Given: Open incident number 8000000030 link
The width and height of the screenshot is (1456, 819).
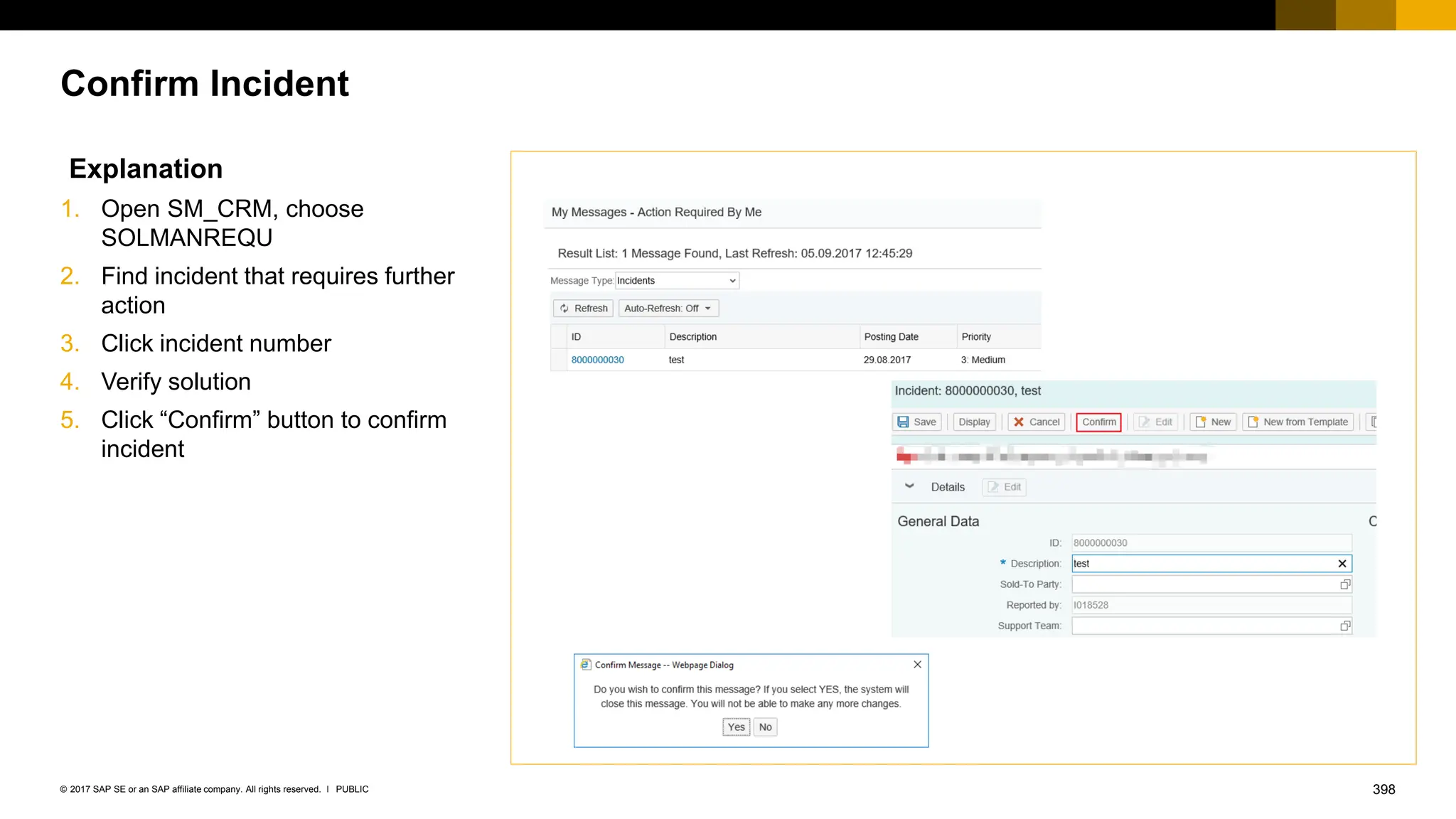Looking at the screenshot, I should pos(597,360).
